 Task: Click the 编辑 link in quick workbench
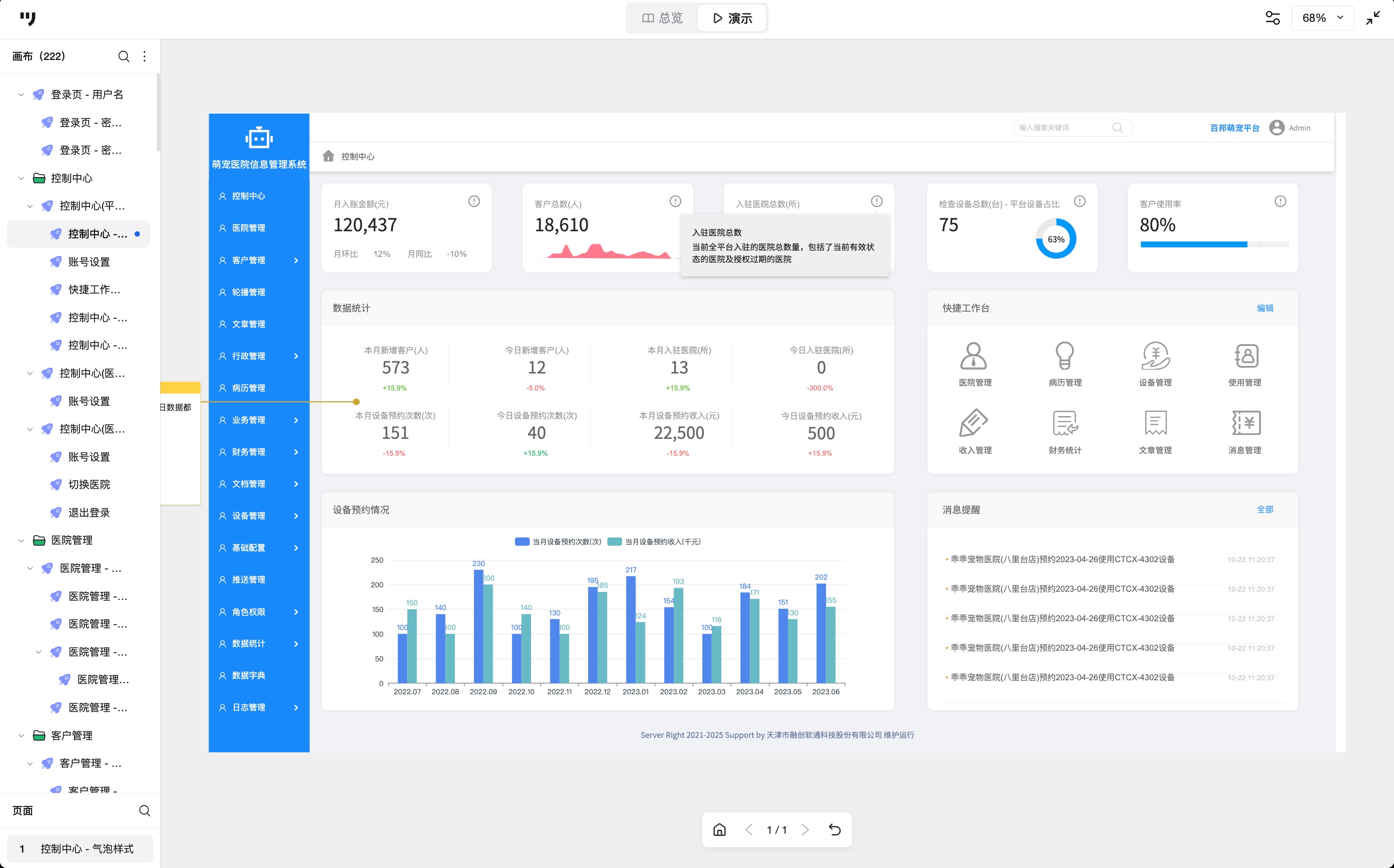coord(1264,308)
